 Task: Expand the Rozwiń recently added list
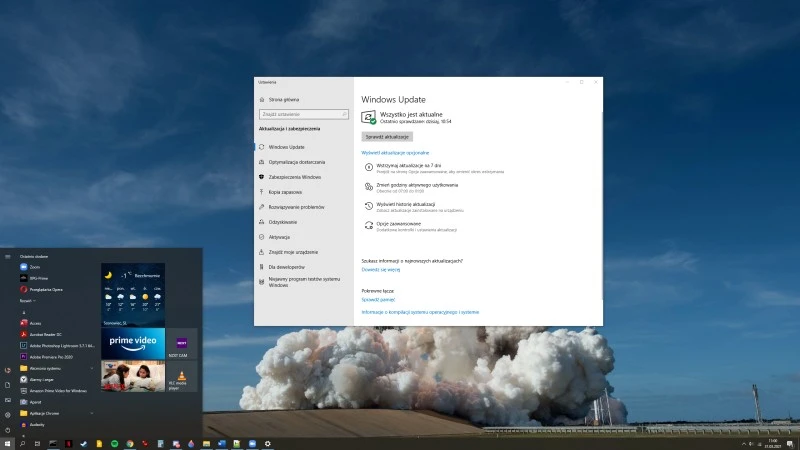[x=28, y=301]
